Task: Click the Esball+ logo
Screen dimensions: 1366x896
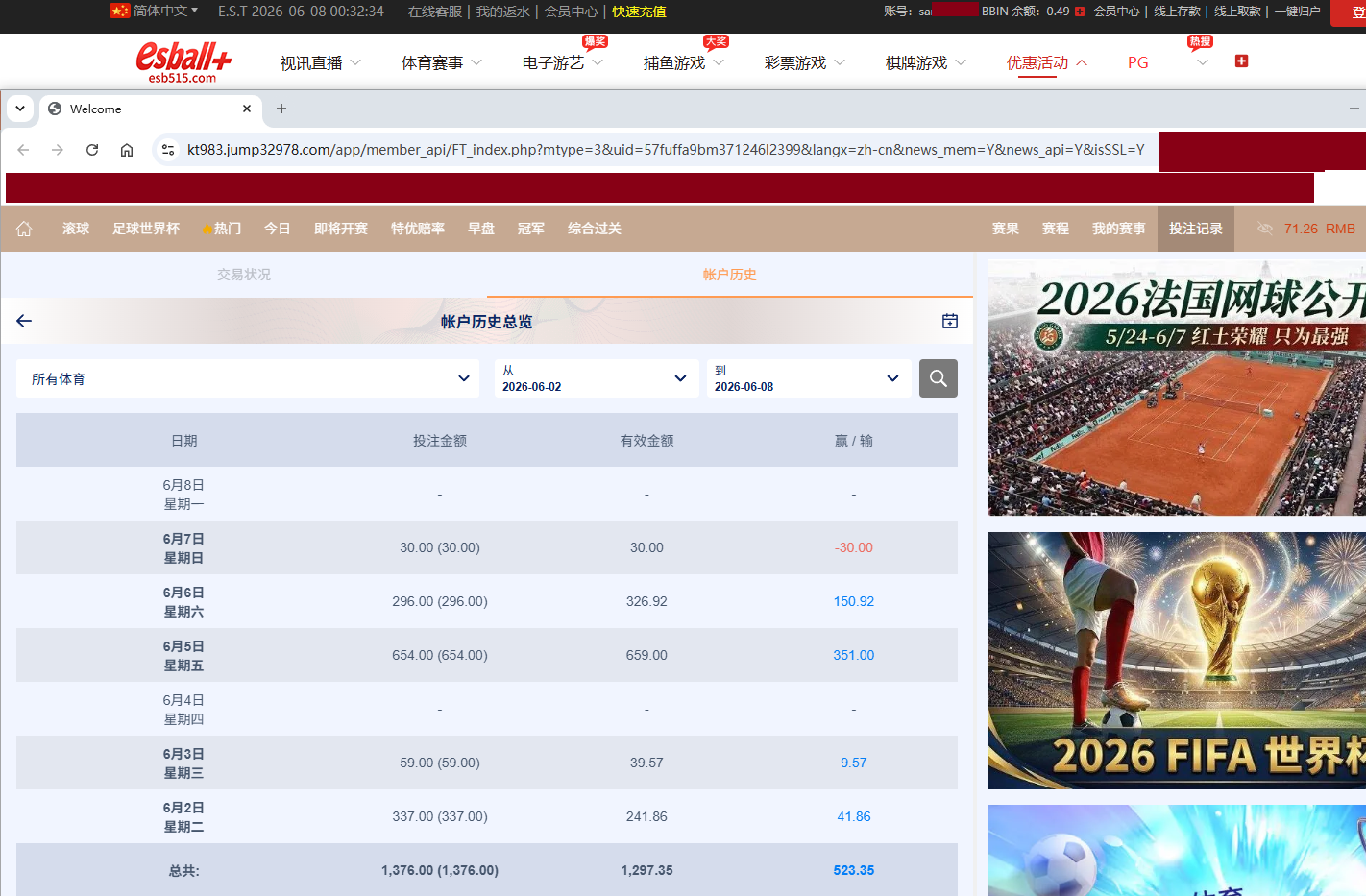Action: pos(183,62)
